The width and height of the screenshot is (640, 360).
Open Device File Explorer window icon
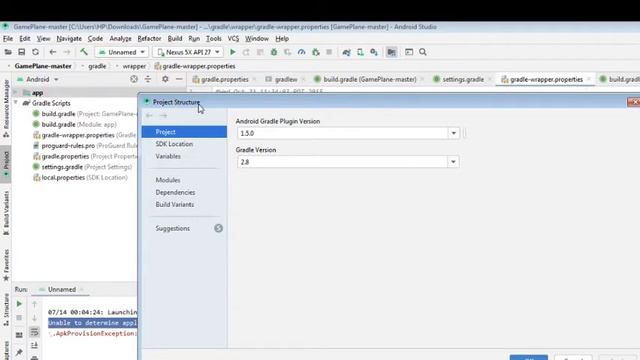coord(409,52)
